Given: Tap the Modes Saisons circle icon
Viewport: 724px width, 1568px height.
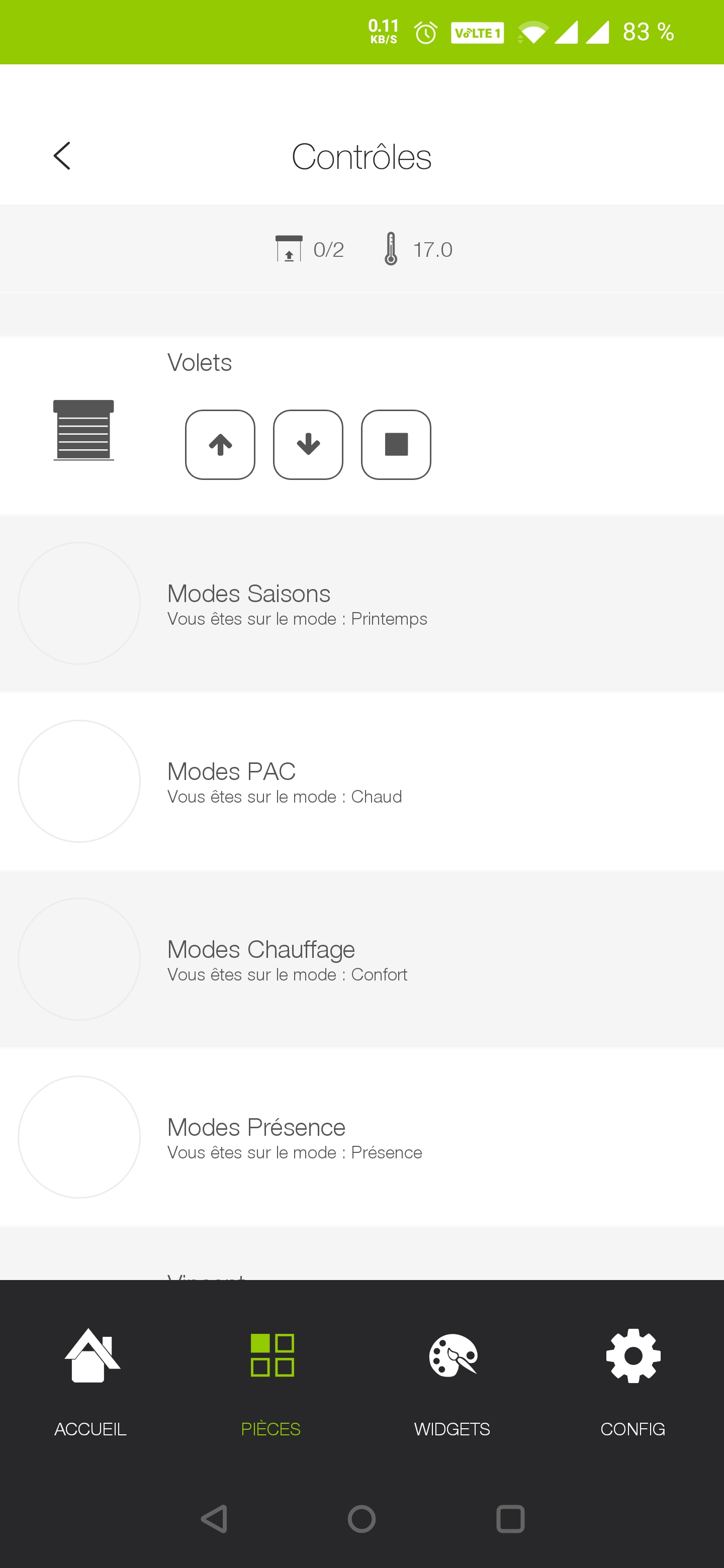Looking at the screenshot, I should coord(79,603).
